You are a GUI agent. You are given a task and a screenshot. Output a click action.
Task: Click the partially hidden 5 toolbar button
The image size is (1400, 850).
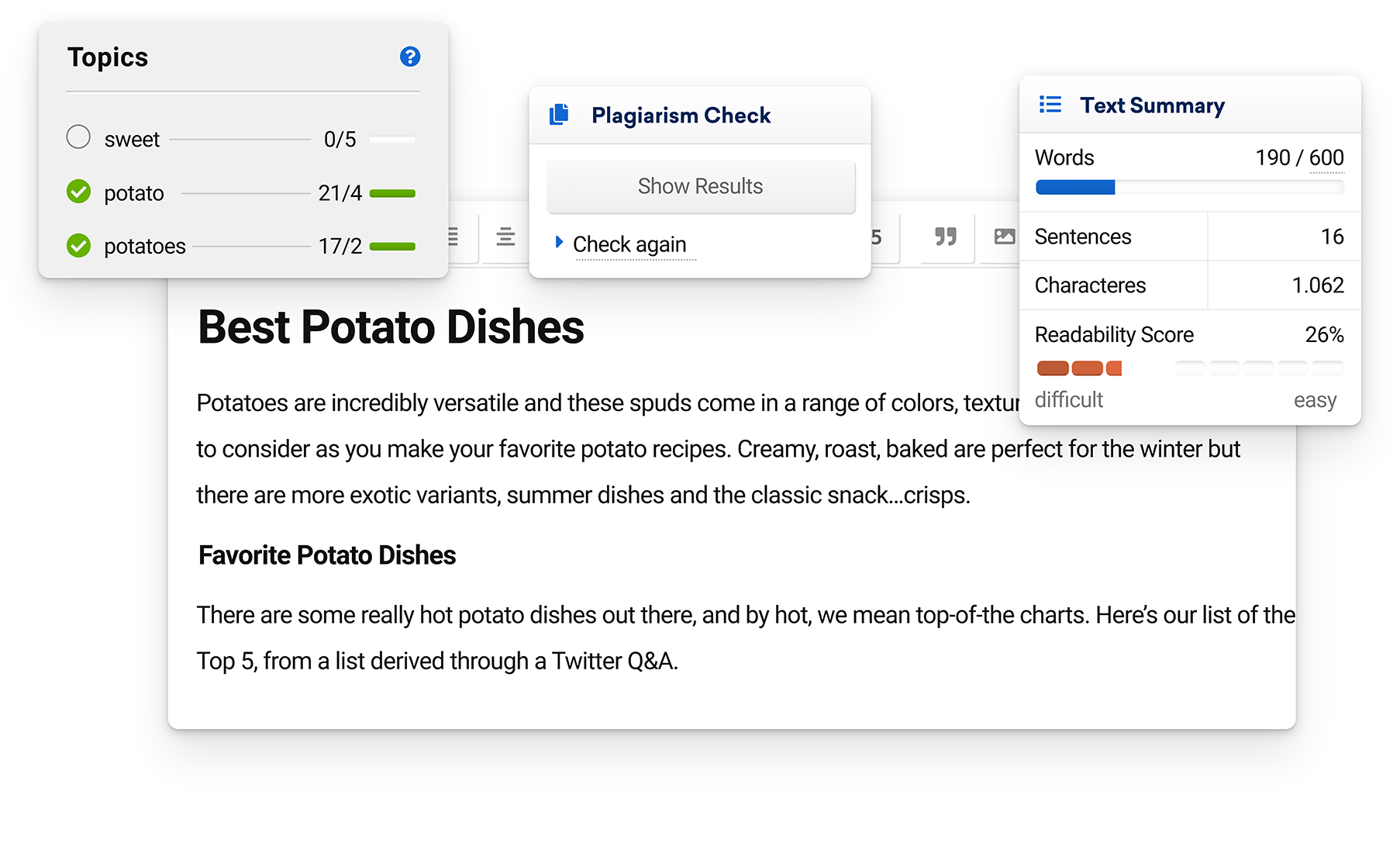coord(876,237)
